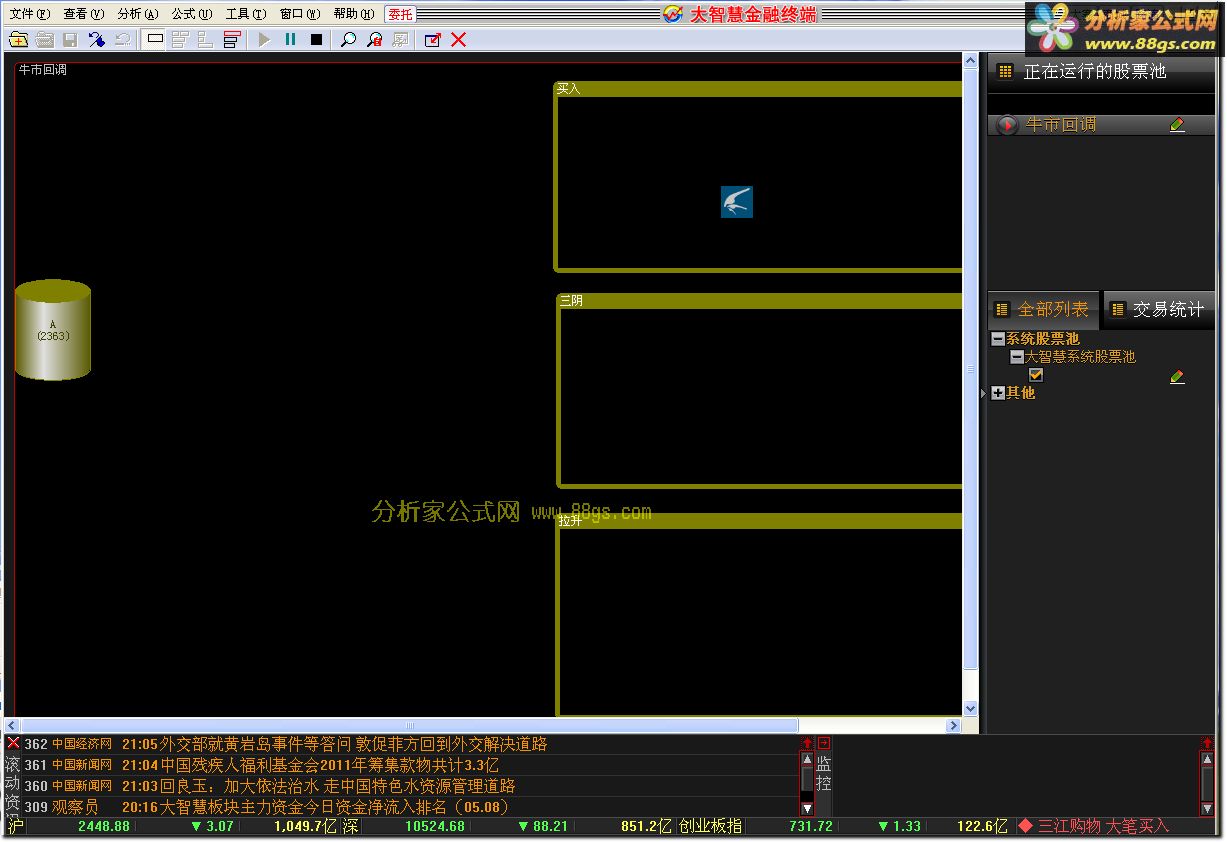Click the magnifier with red lock icon
This screenshot has height=842, width=1227.
[x=374, y=40]
